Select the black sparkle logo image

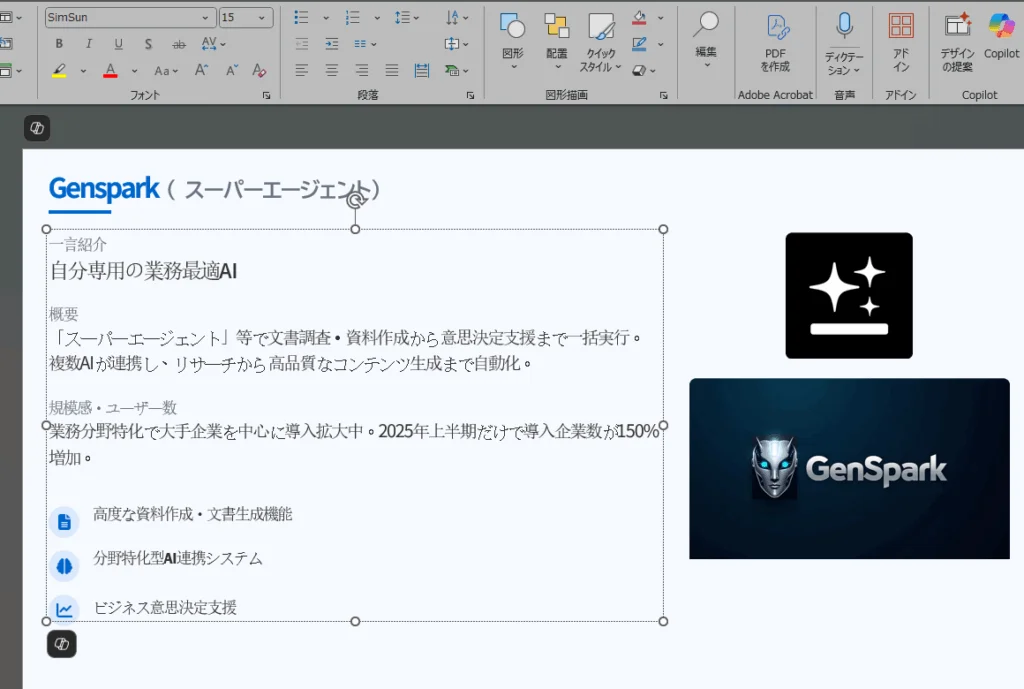pyautogui.click(x=849, y=295)
